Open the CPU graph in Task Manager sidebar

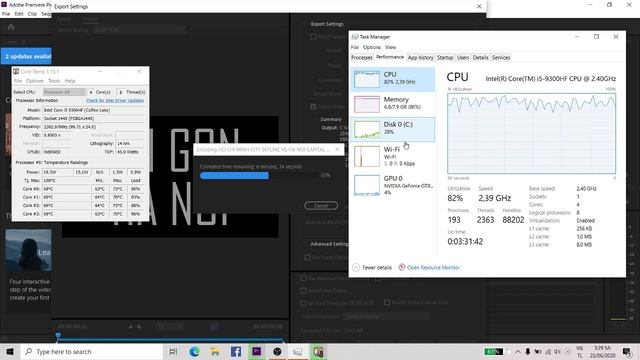393,79
